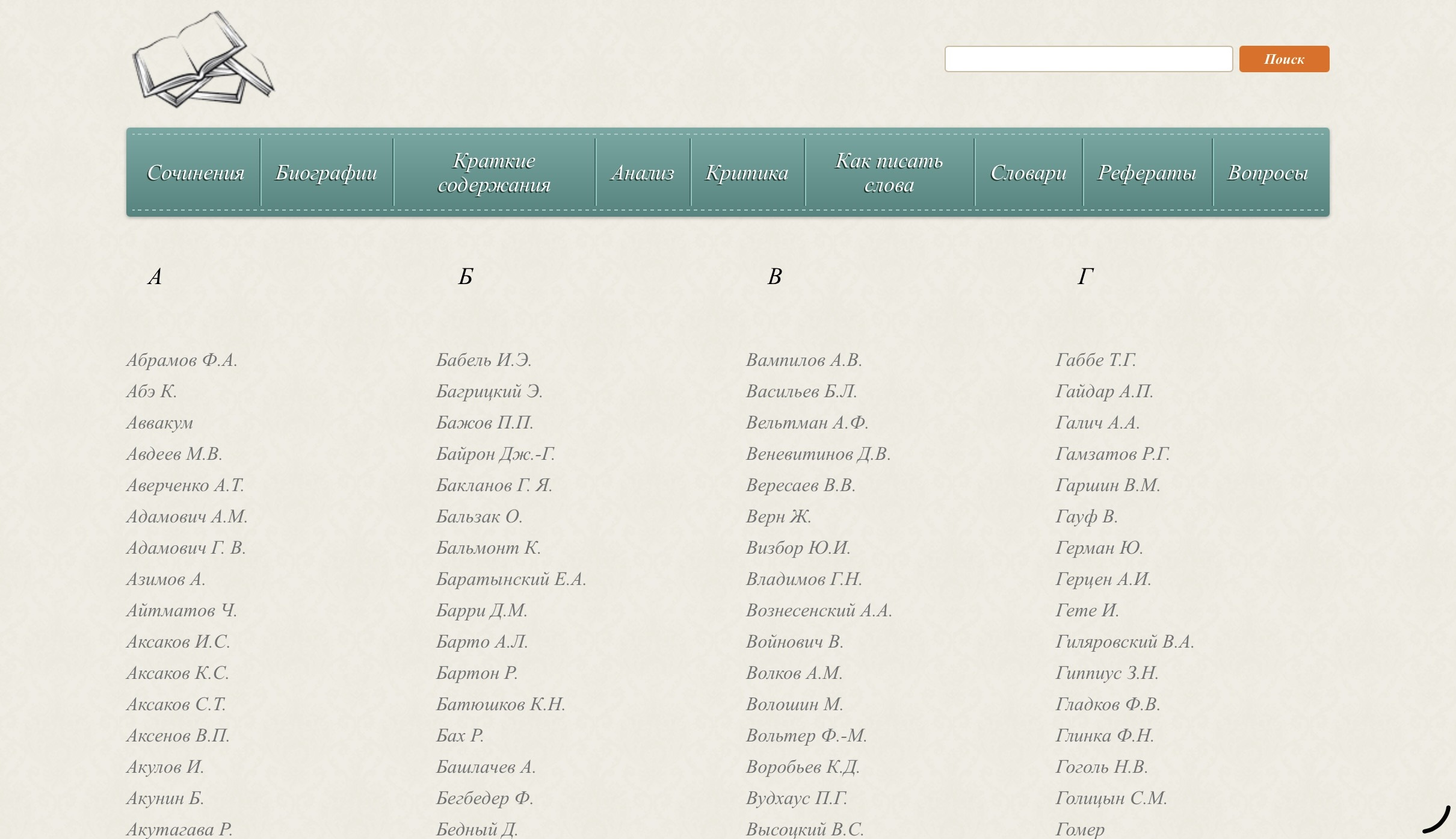Click the open books site logo
The height and width of the screenshot is (839, 1456).
click(202, 60)
